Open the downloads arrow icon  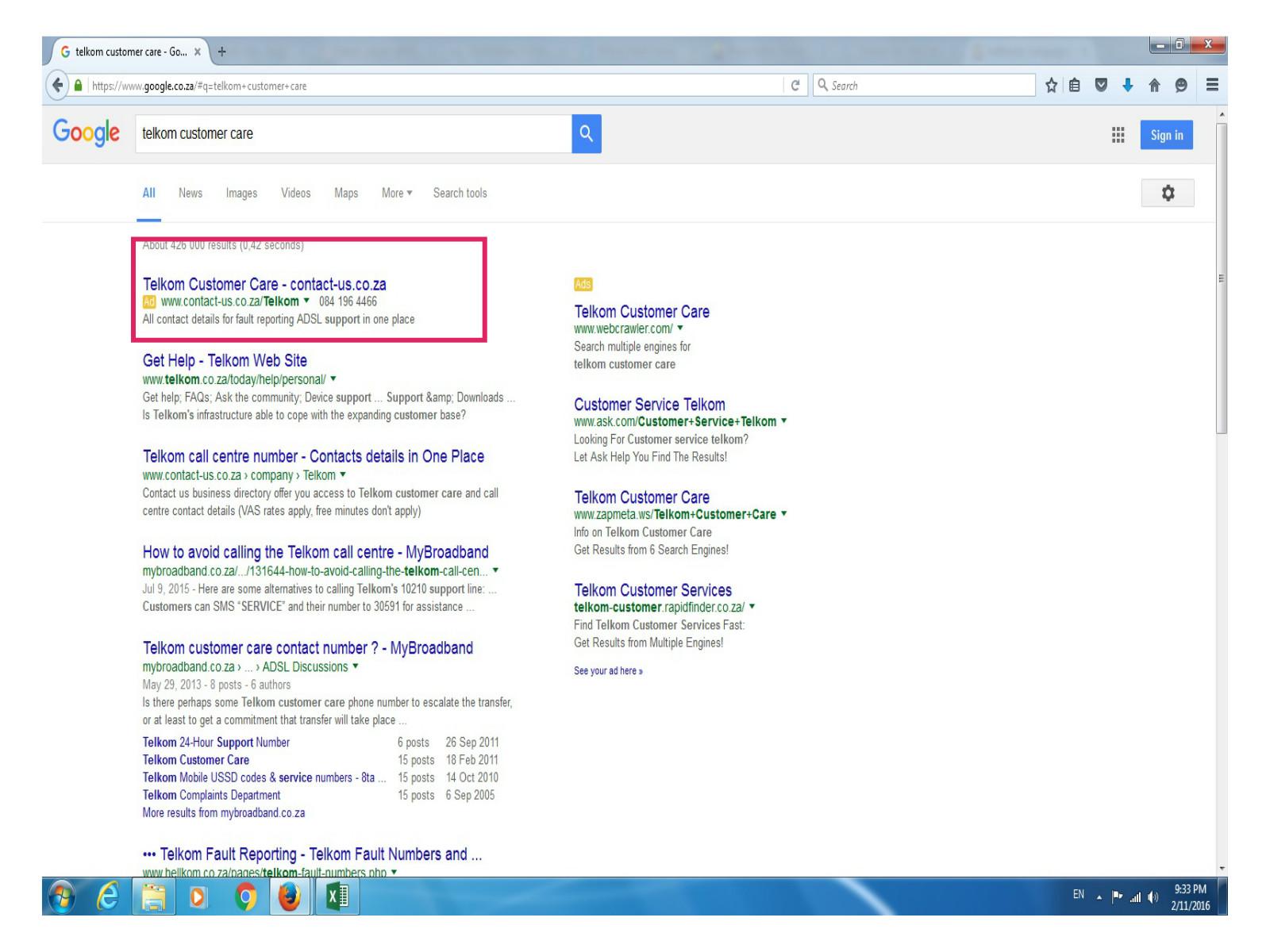[x=1127, y=85]
